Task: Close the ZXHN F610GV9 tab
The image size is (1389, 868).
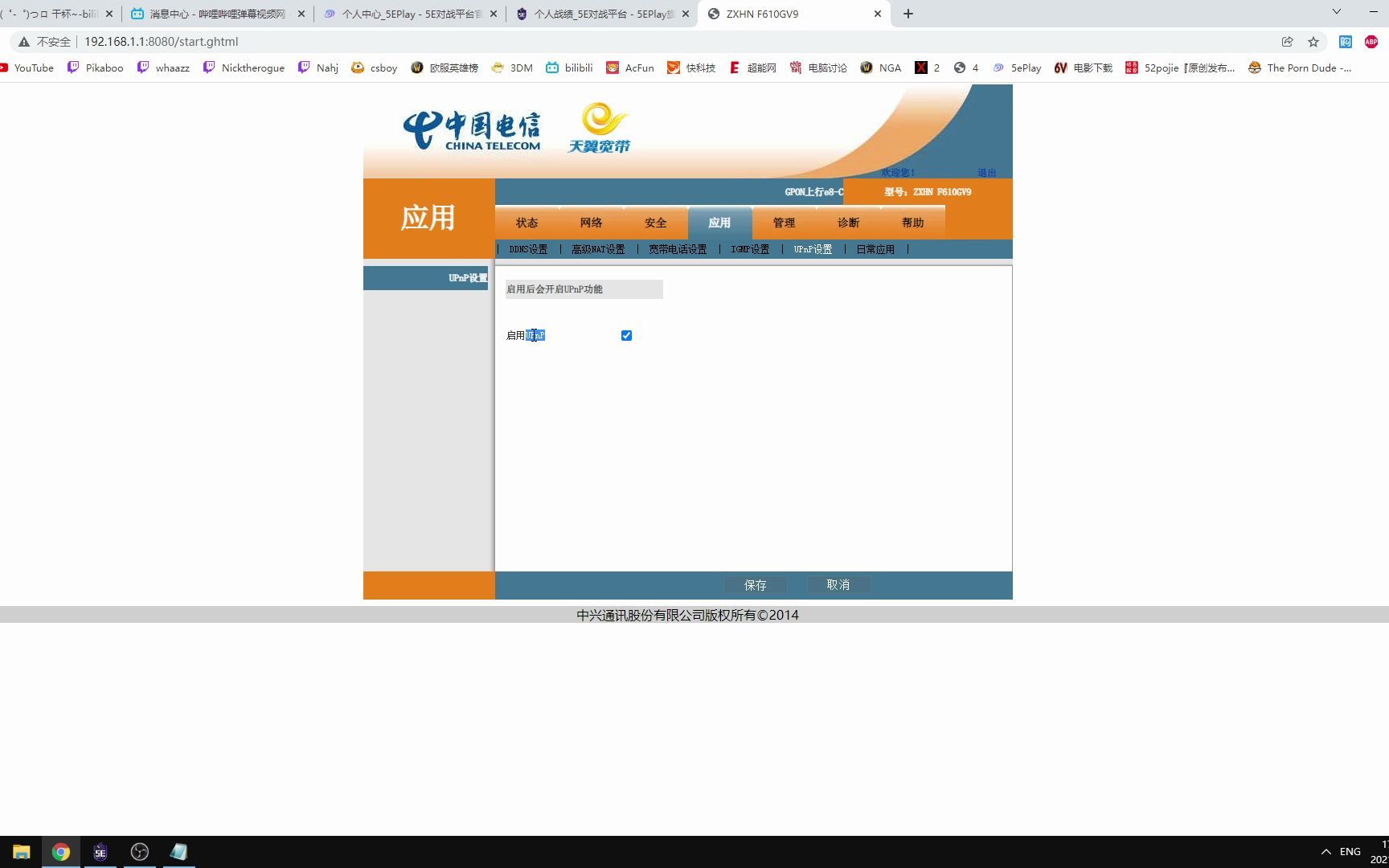Action: coord(878,14)
